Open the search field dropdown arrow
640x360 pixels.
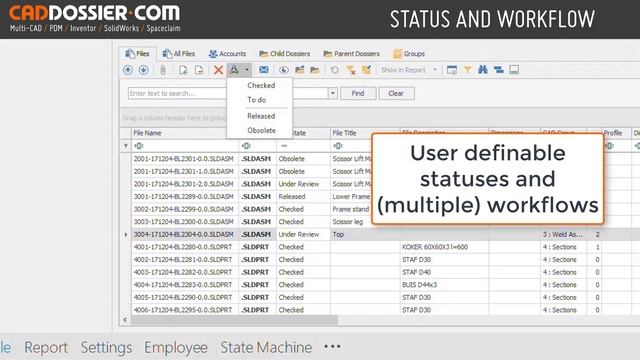[333, 93]
